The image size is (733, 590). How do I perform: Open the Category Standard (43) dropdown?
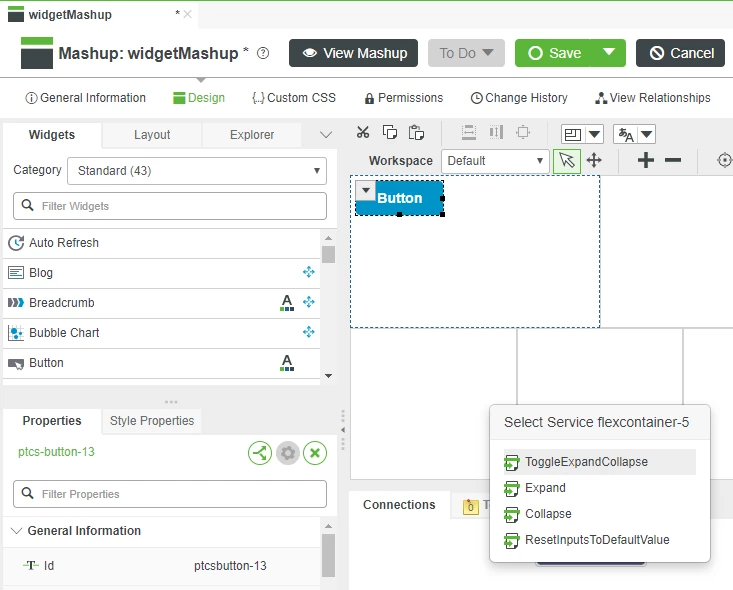(x=197, y=171)
